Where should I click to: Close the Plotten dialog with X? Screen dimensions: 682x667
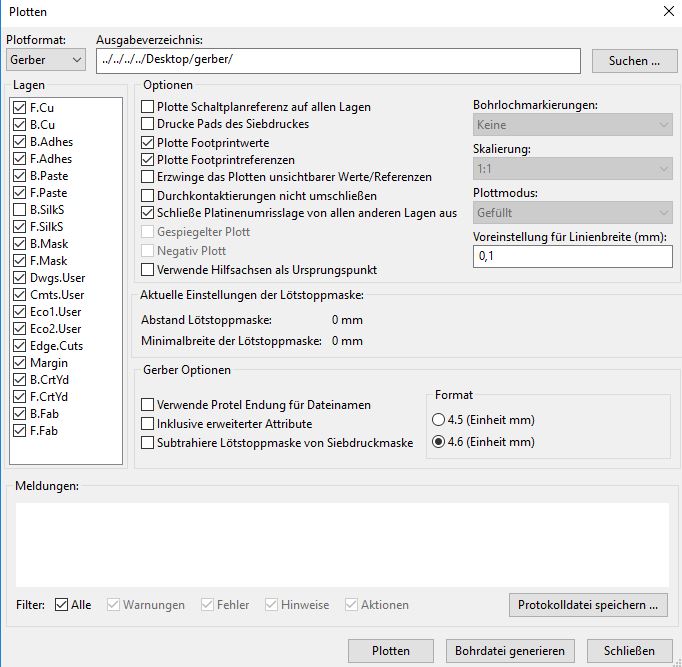[x=669, y=11]
